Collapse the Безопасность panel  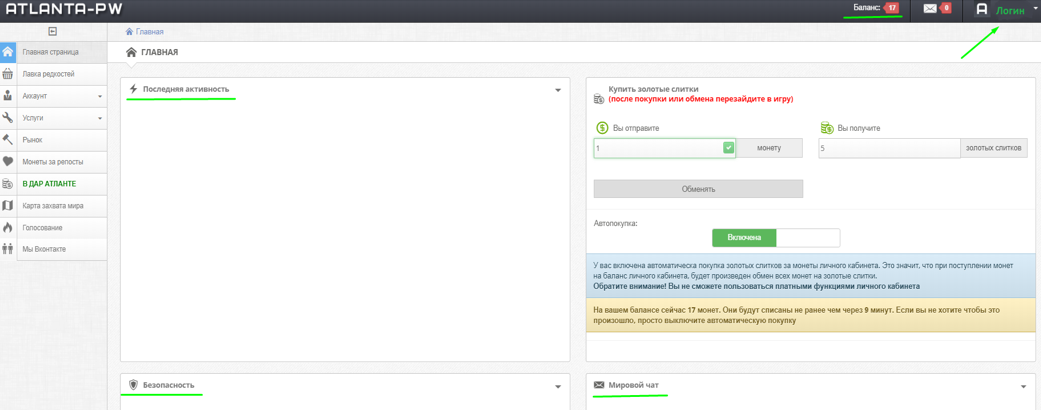[x=558, y=385]
